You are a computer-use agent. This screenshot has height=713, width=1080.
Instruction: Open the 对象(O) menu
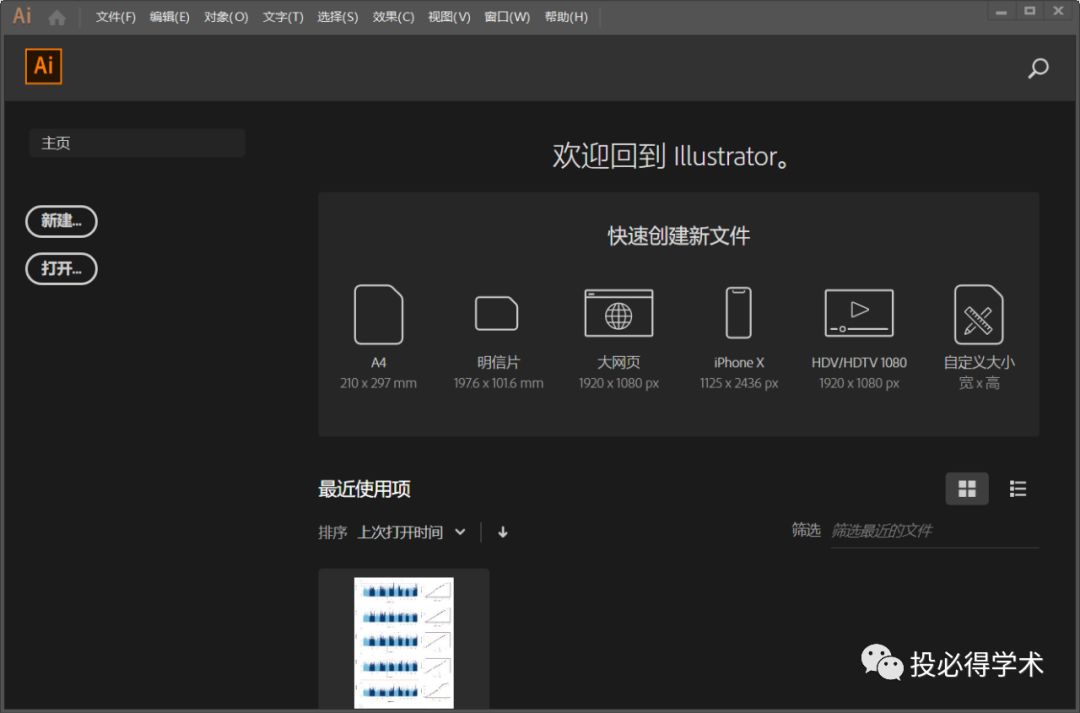(x=226, y=17)
